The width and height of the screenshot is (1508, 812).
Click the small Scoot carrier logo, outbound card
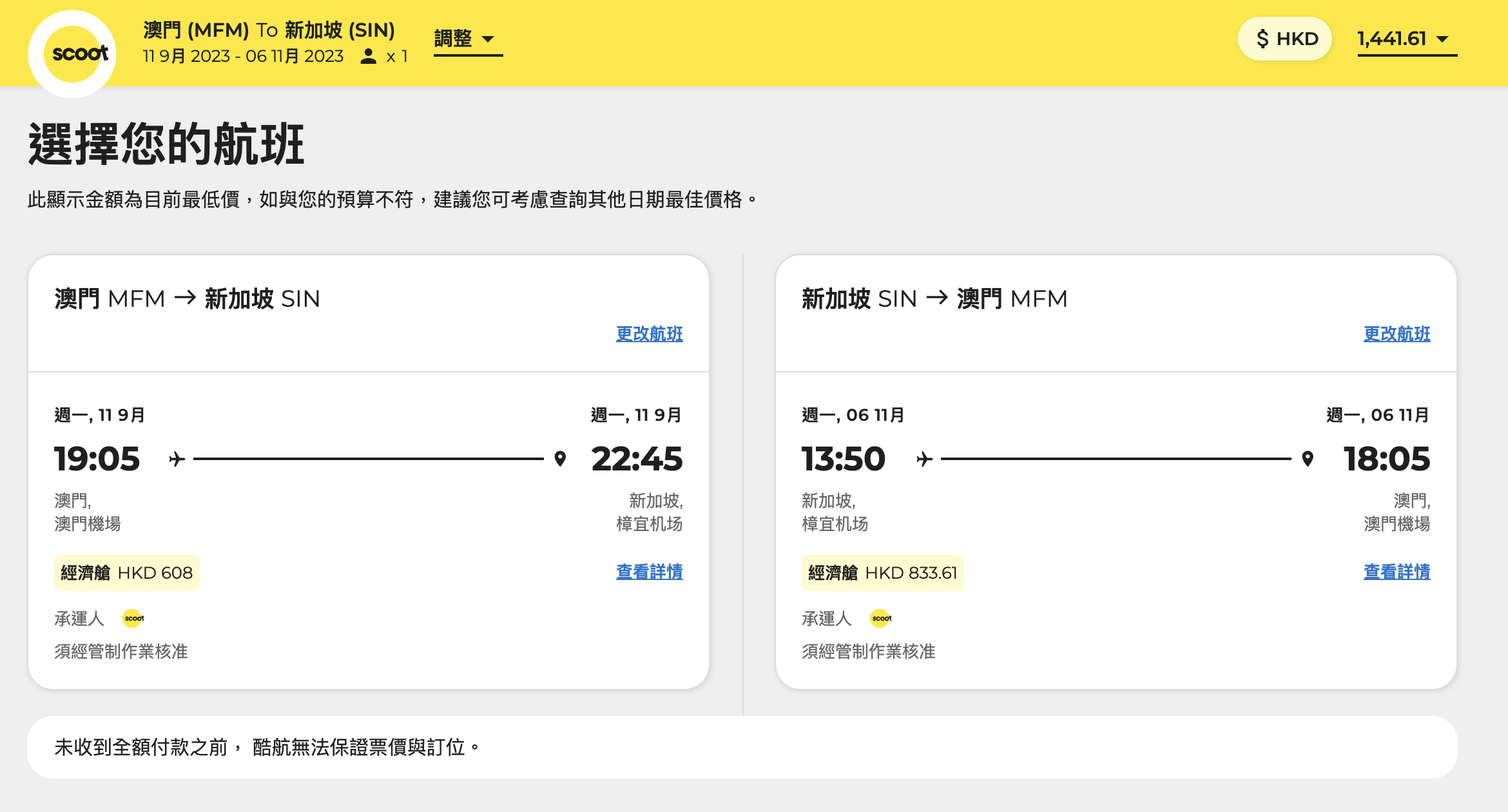point(133,618)
